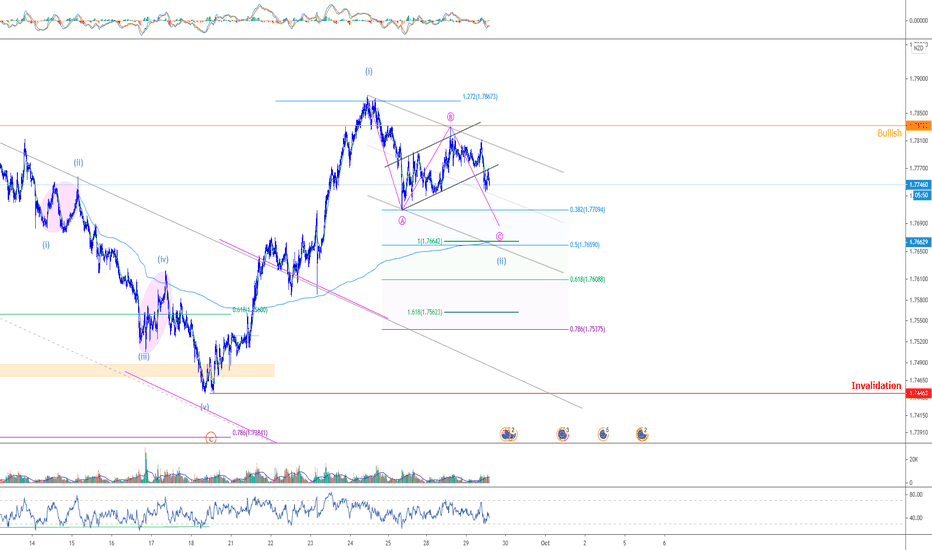This screenshot has height=550, width=932.
Task: Click date 21 on the time axis
Action: [231, 543]
